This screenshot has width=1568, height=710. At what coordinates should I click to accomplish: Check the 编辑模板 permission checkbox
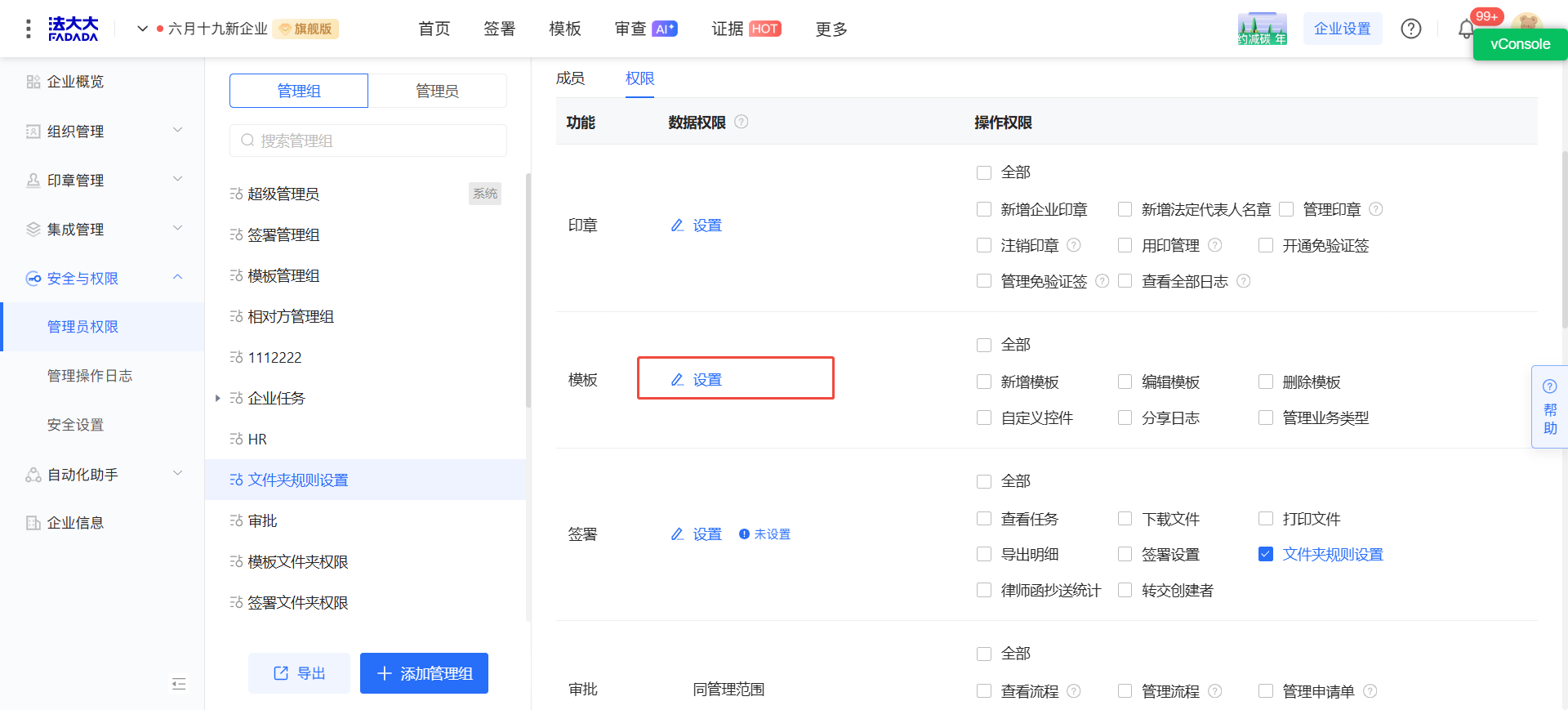click(x=1125, y=382)
